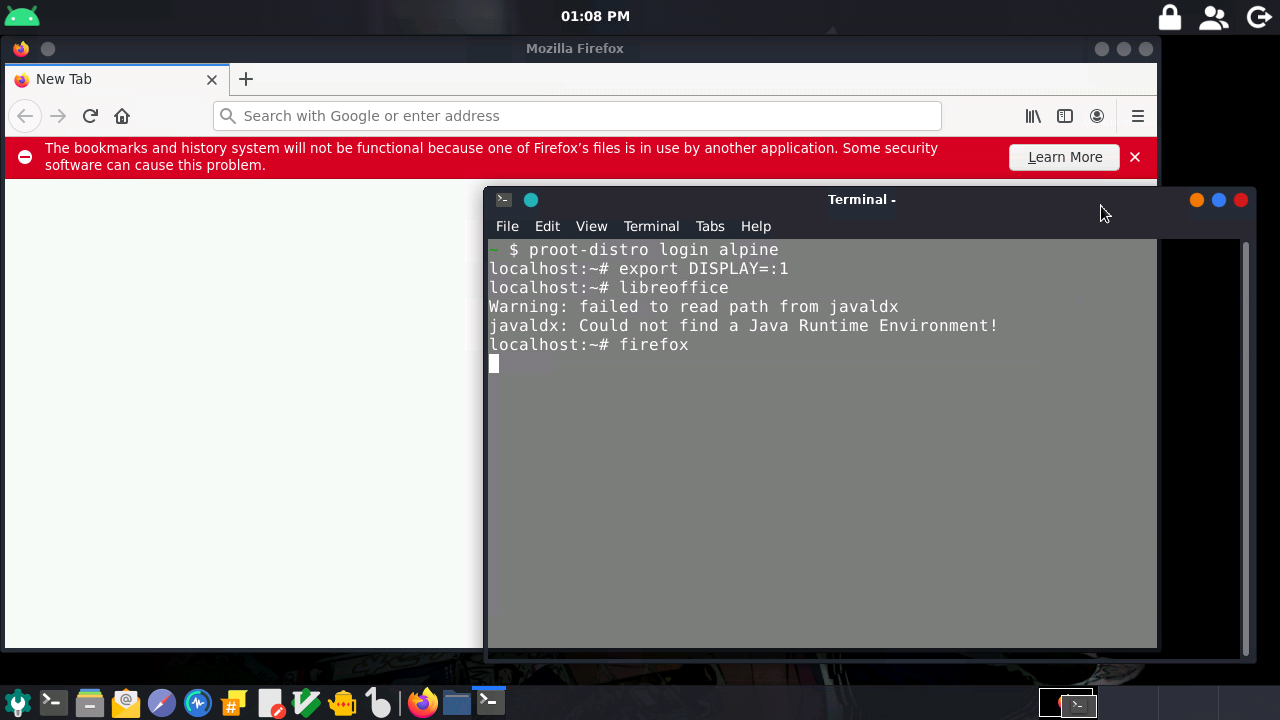Screen dimensions: 1280x720
Task: Click 'Could not find a Java Runtime Environment!' text
Action: 788,326
